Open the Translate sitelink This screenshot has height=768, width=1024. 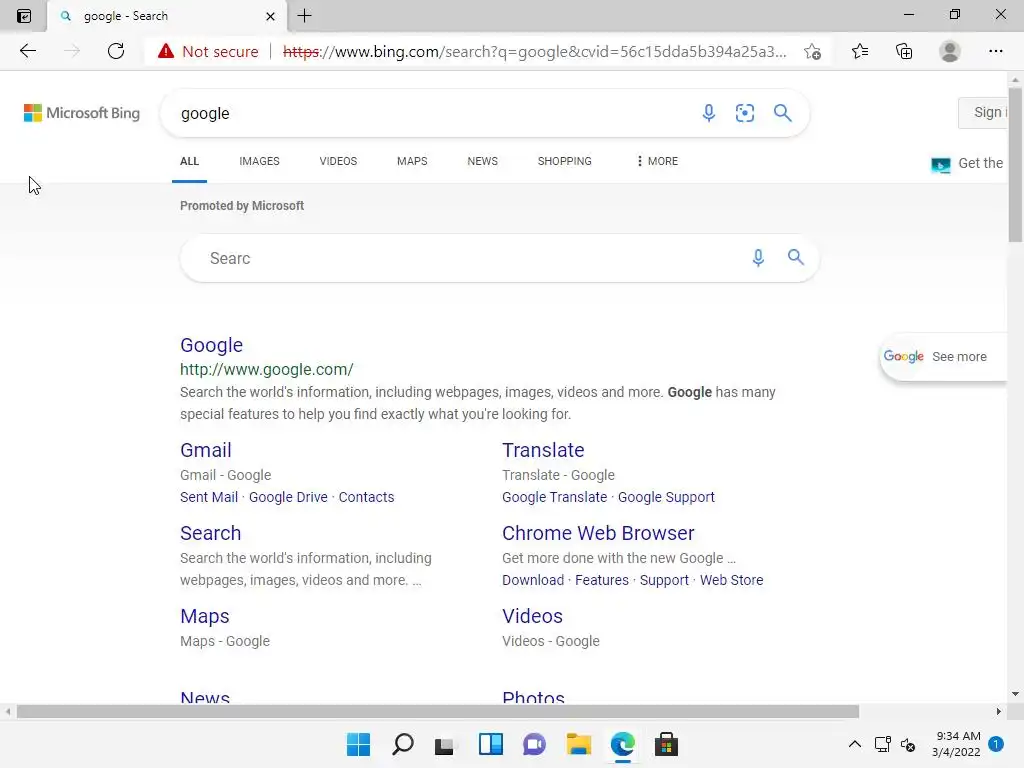coord(543,450)
